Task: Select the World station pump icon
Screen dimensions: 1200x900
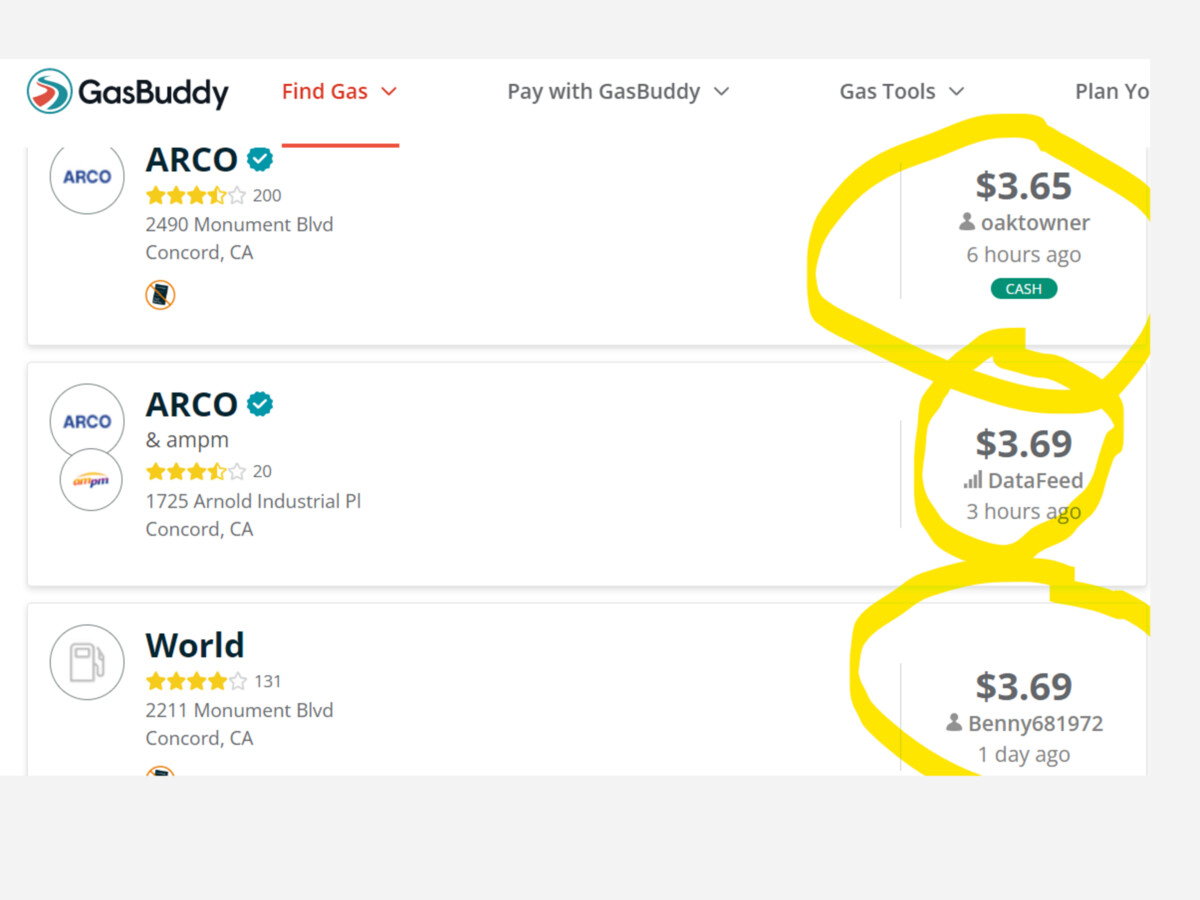Action: point(87,662)
